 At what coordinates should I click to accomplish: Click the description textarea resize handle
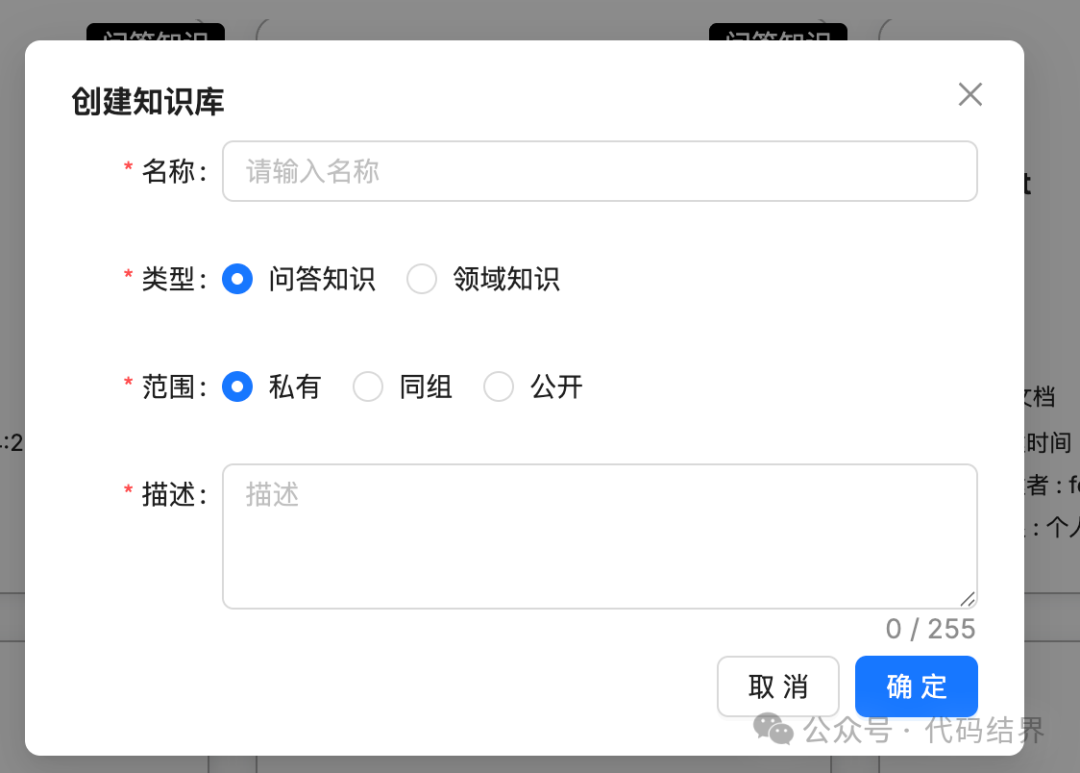967,598
